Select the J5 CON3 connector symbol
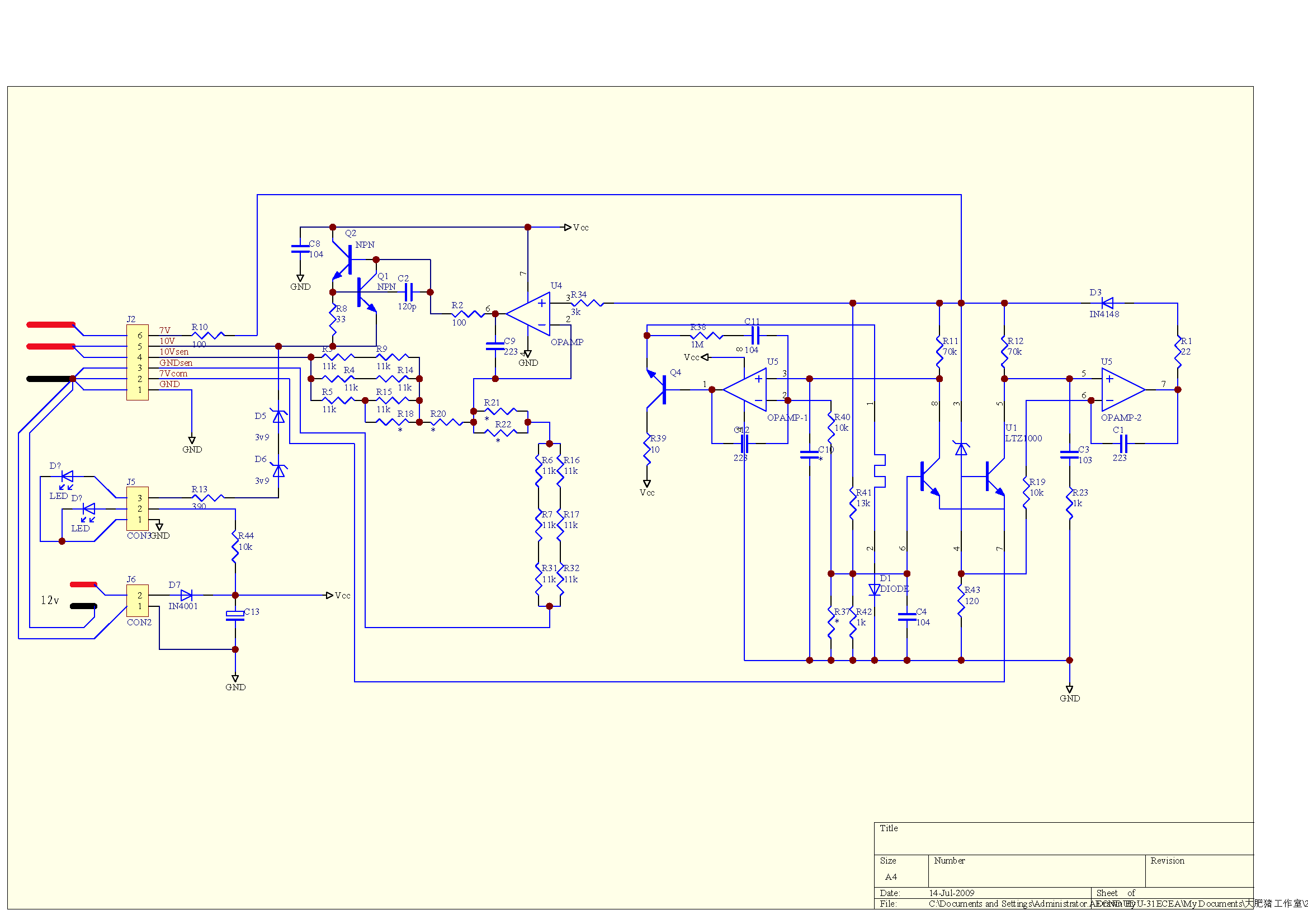 pos(138,509)
